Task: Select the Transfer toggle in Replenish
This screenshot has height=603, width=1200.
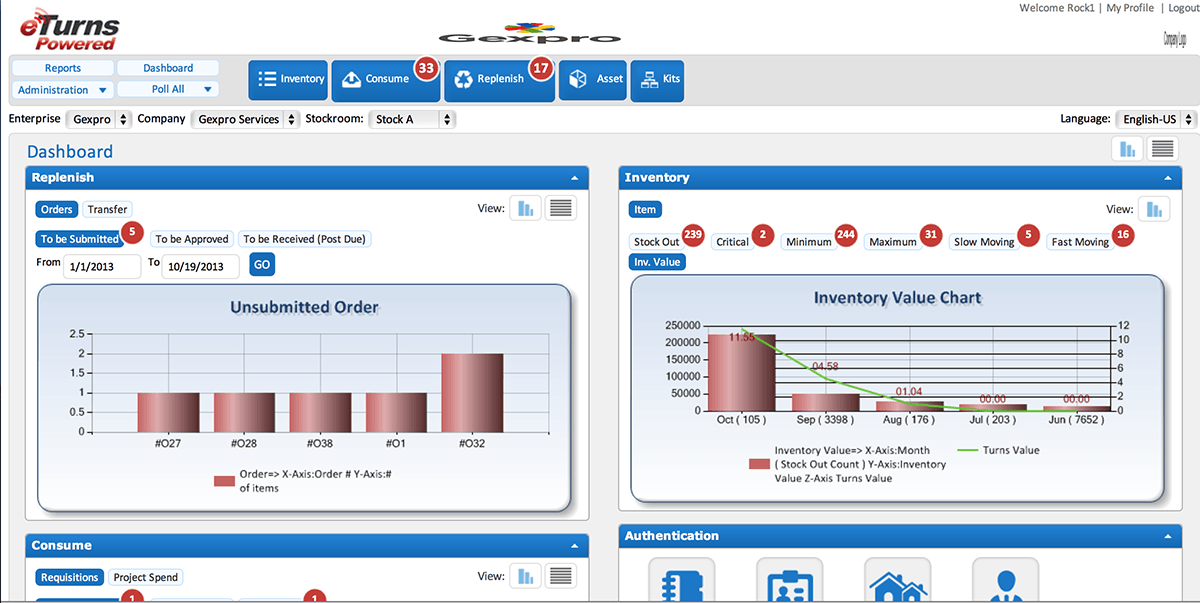Action: (x=107, y=210)
